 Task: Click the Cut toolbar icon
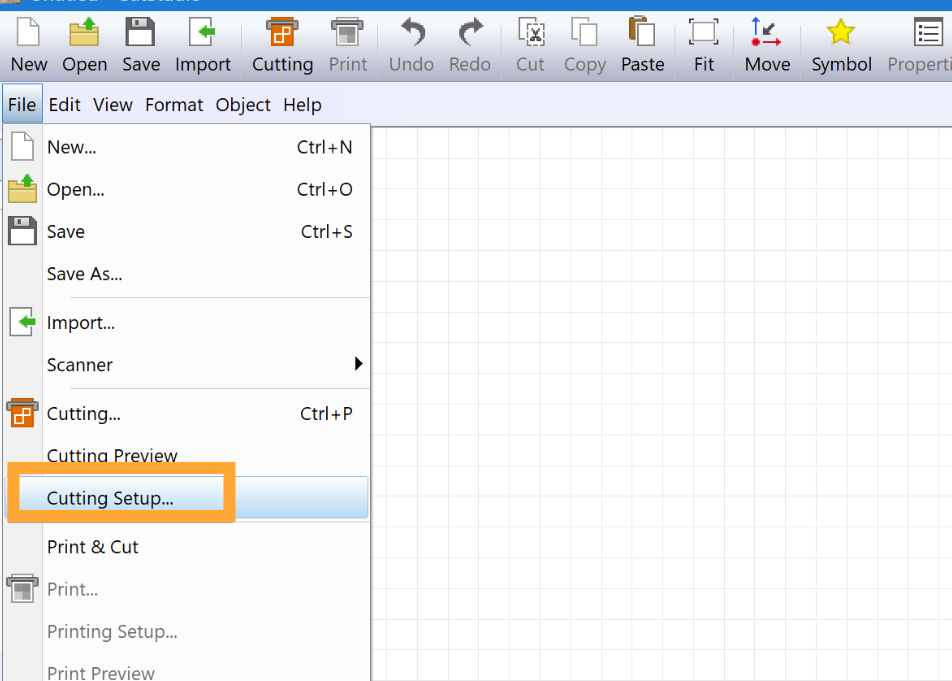531,33
